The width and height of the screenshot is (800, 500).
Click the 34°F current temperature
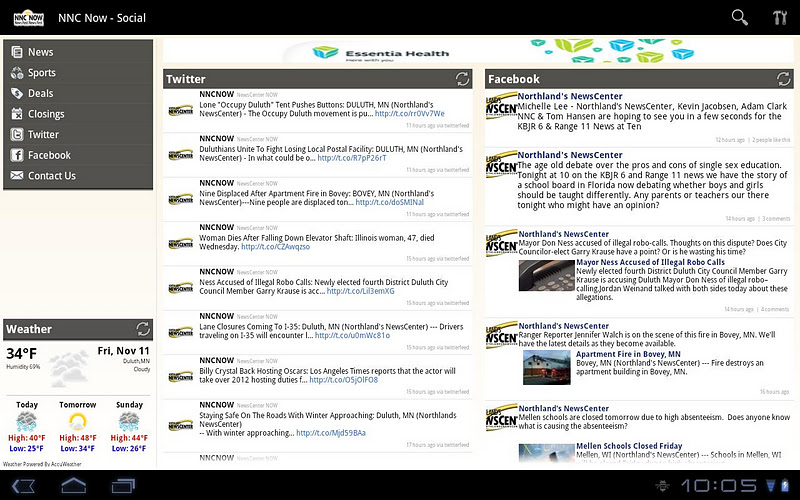pyautogui.click(x=21, y=353)
